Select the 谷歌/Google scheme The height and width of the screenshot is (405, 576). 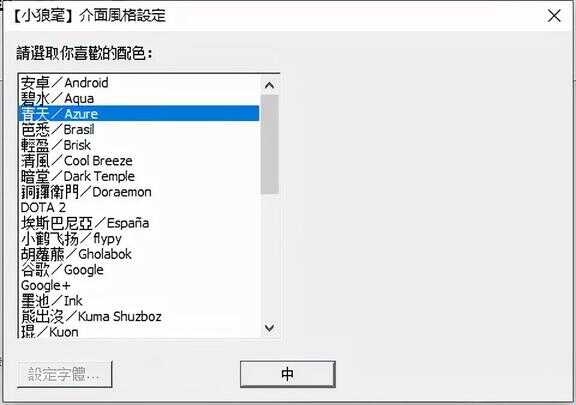(139, 270)
